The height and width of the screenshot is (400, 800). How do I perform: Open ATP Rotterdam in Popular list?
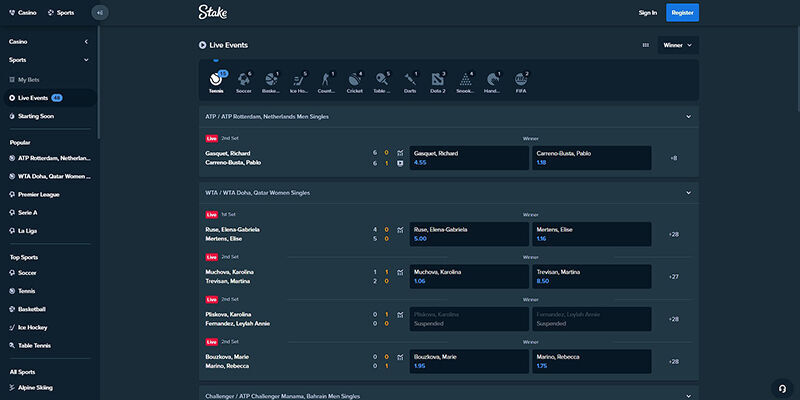[49, 158]
